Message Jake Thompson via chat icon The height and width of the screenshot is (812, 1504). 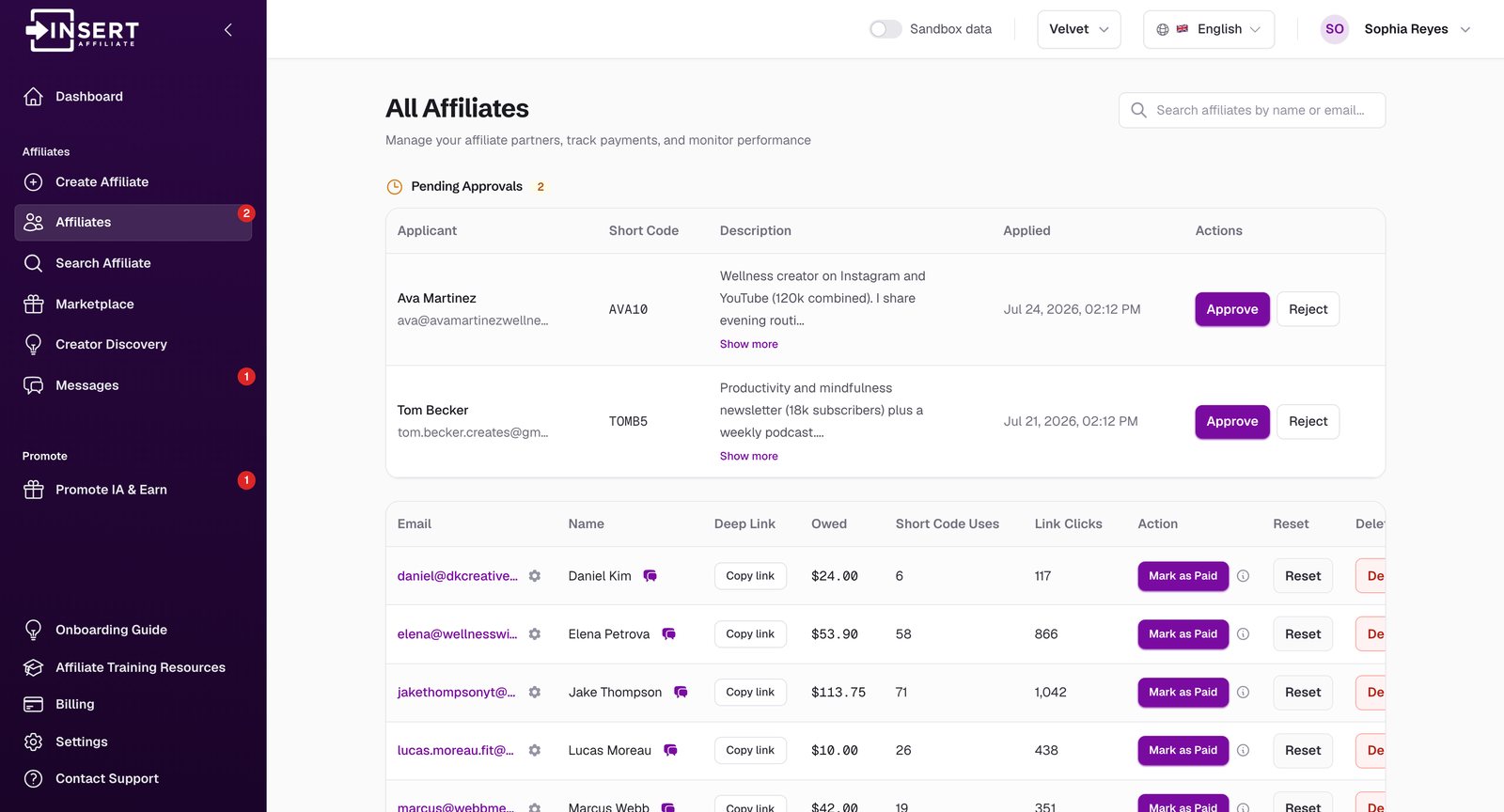(681, 693)
